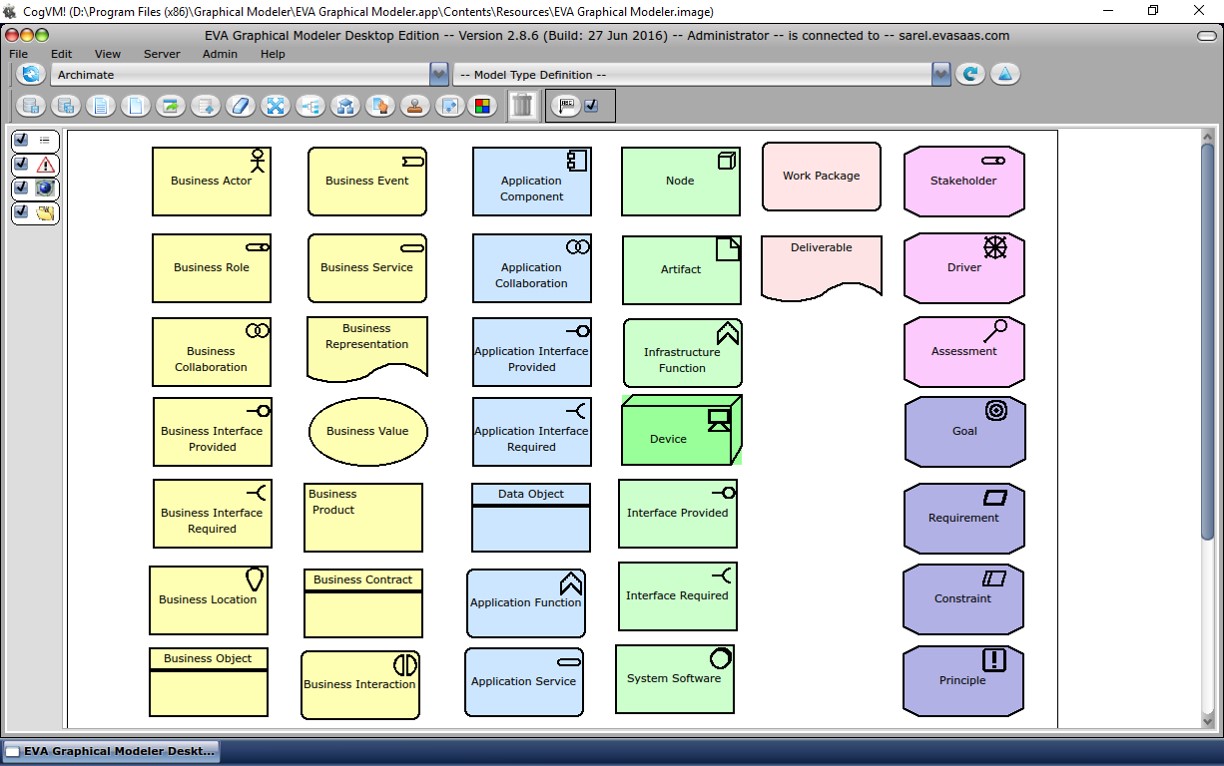Open the File menu
Viewport: 1224px width, 766px height.
point(18,54)
